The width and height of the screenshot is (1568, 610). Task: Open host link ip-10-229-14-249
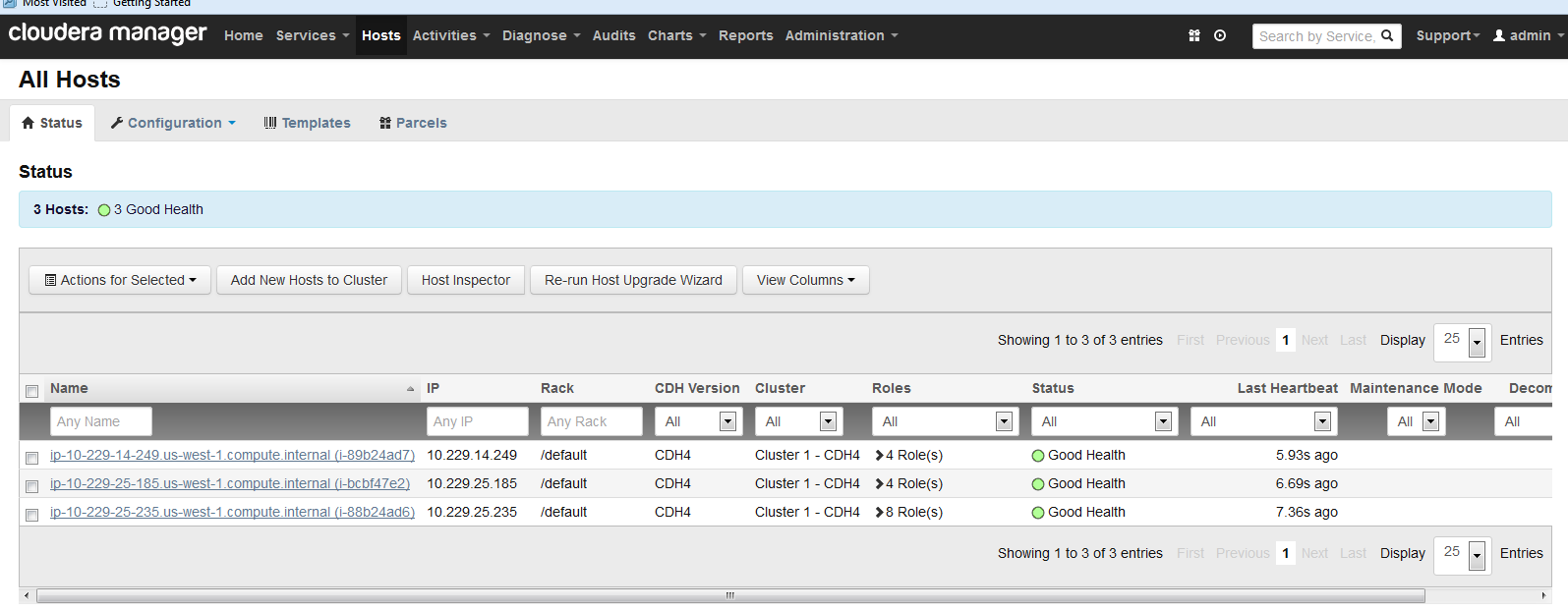click(232, 455)
